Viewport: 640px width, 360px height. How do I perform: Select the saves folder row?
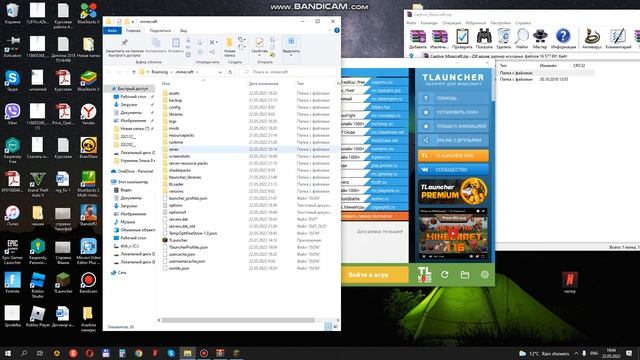(x=250, y=149)
